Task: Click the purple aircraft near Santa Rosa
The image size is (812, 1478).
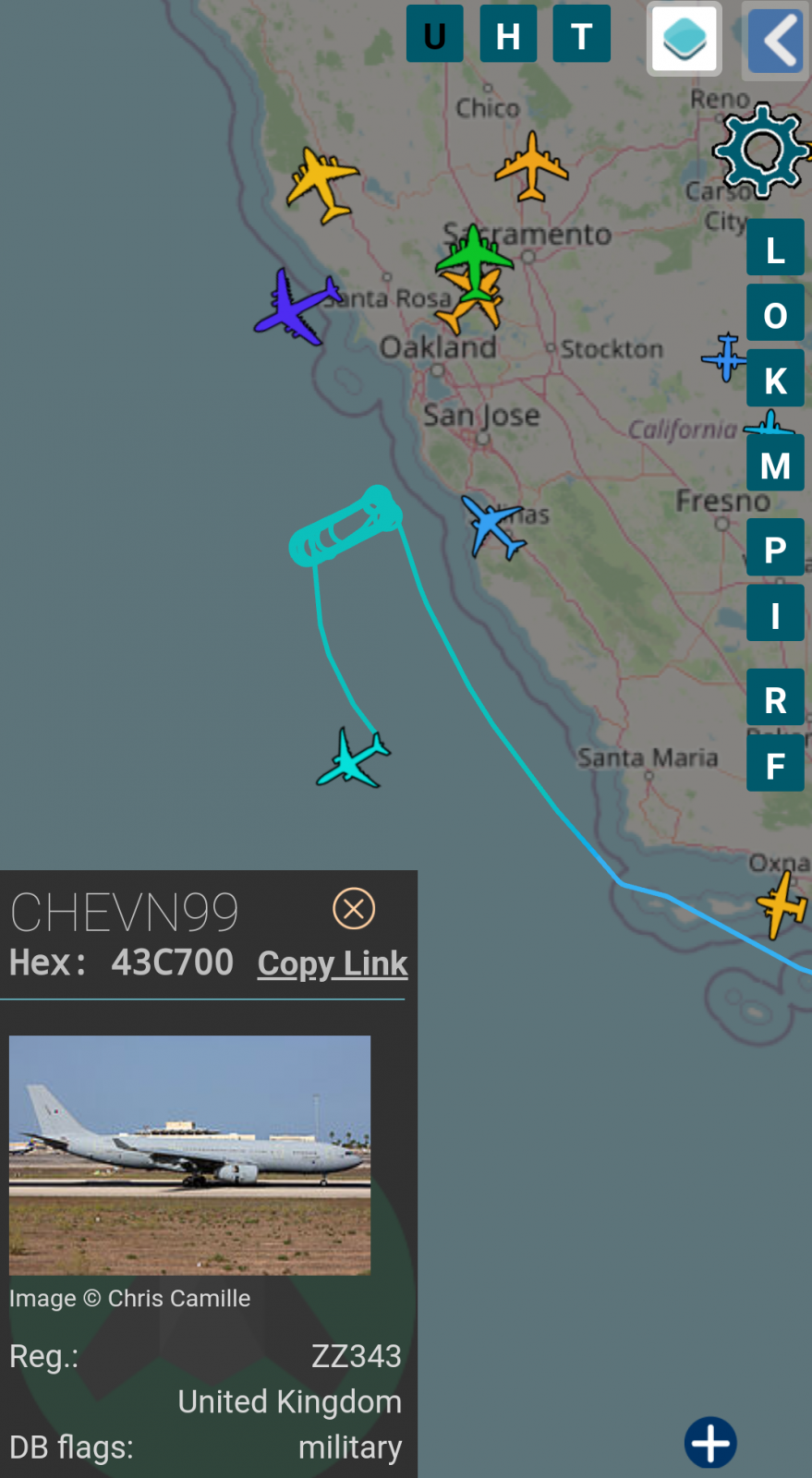Action: click(297, 306)
